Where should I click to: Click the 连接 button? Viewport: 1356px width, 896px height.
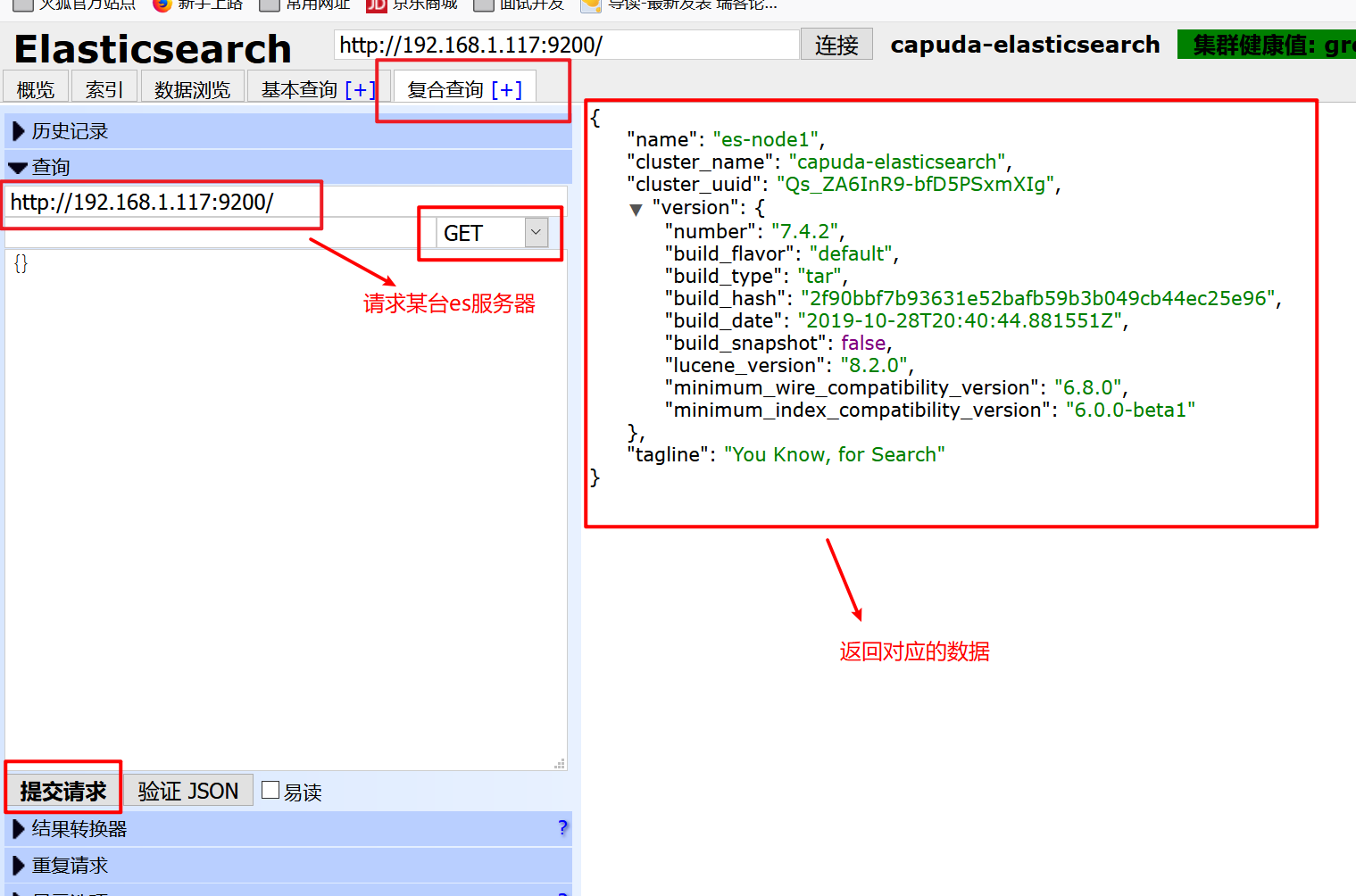click(836, 45)
